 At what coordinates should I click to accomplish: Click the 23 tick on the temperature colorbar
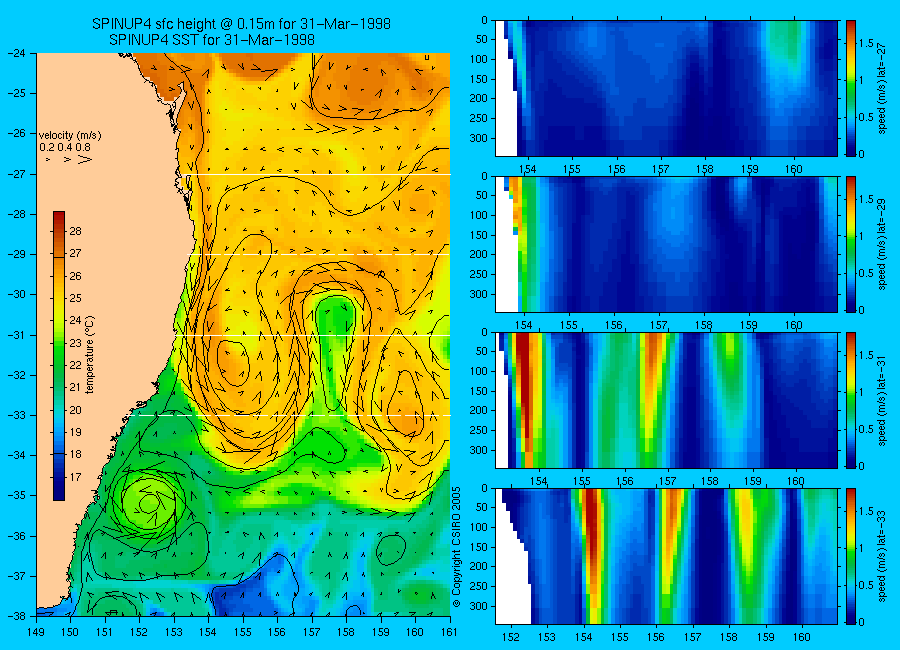tap(75, 343)
